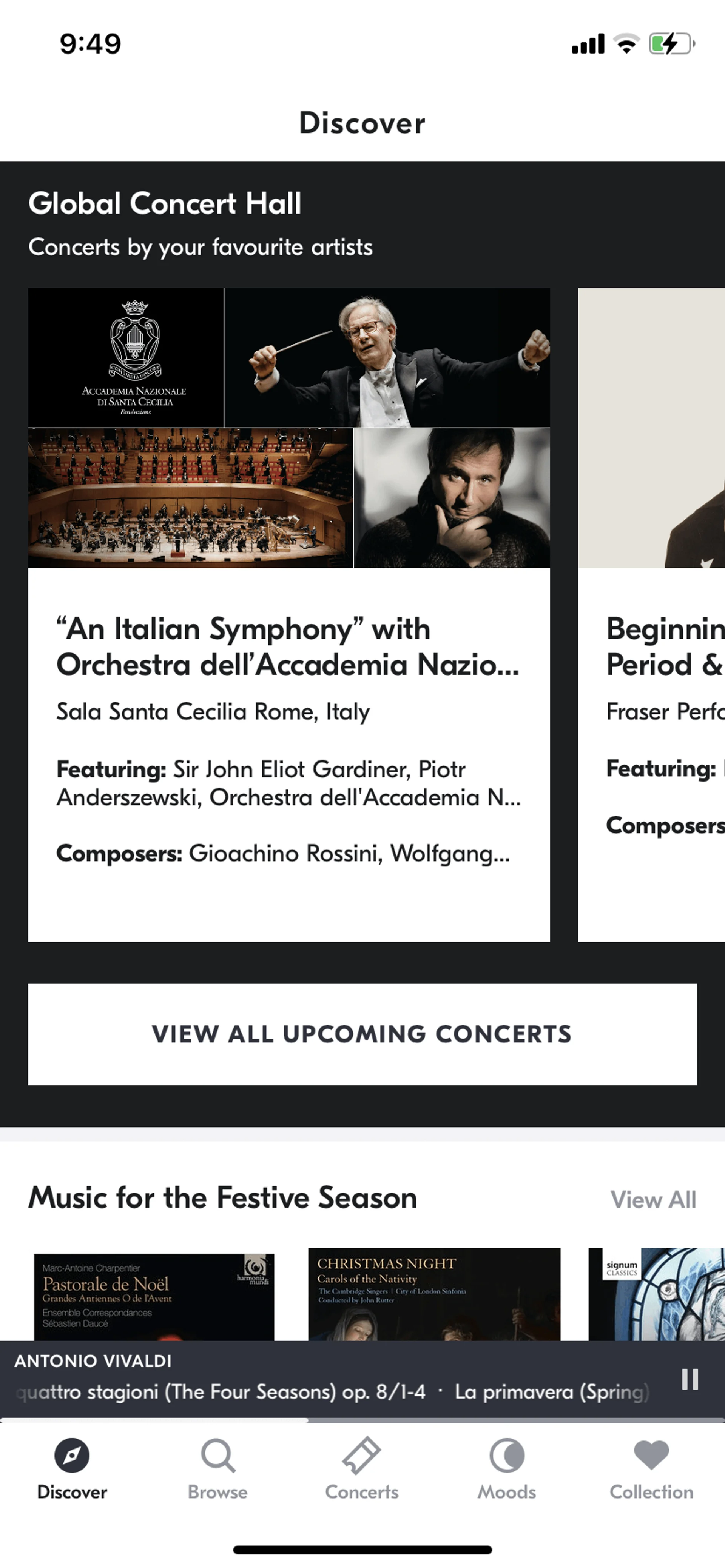The image size is (725, 1568).
Task: Tap the Wi-Fi status icon
Action: (626, 44)
